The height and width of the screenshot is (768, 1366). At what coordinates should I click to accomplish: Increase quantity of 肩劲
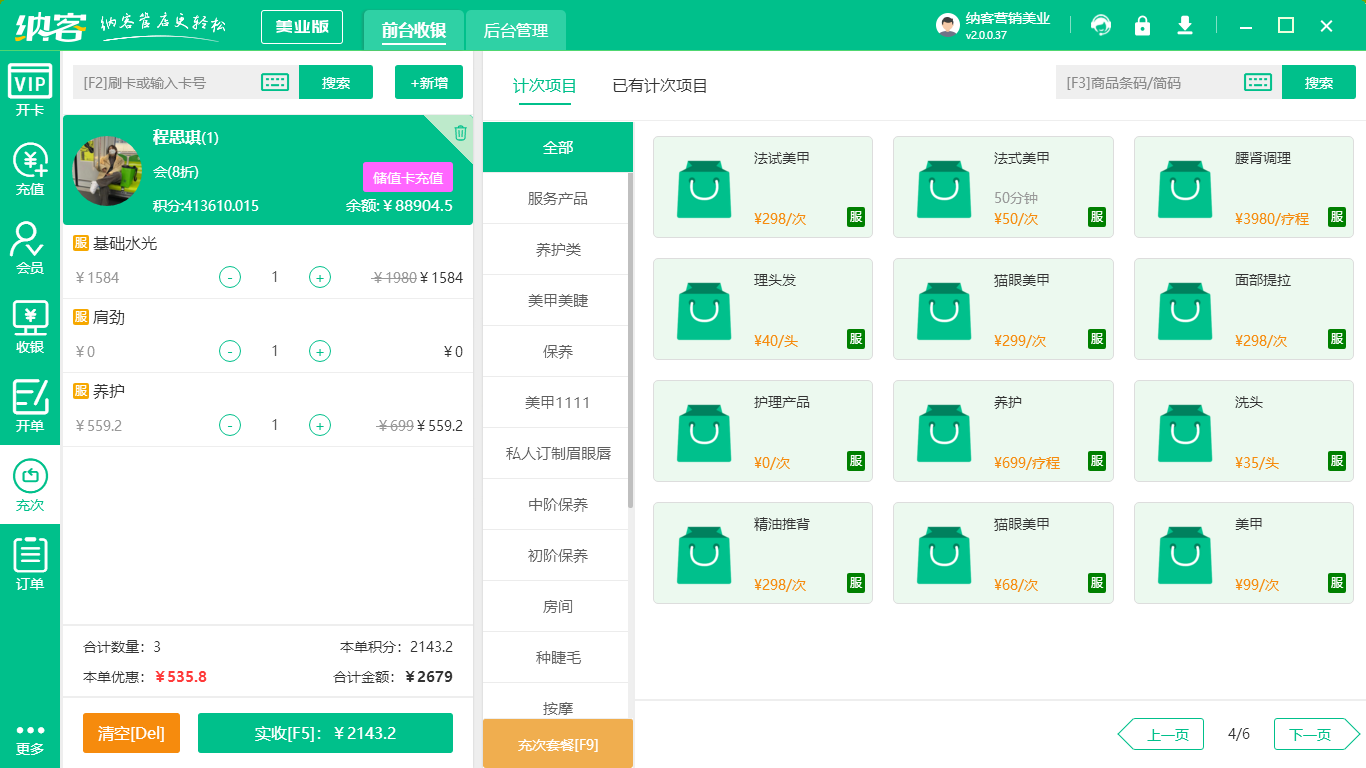point(320,351)
